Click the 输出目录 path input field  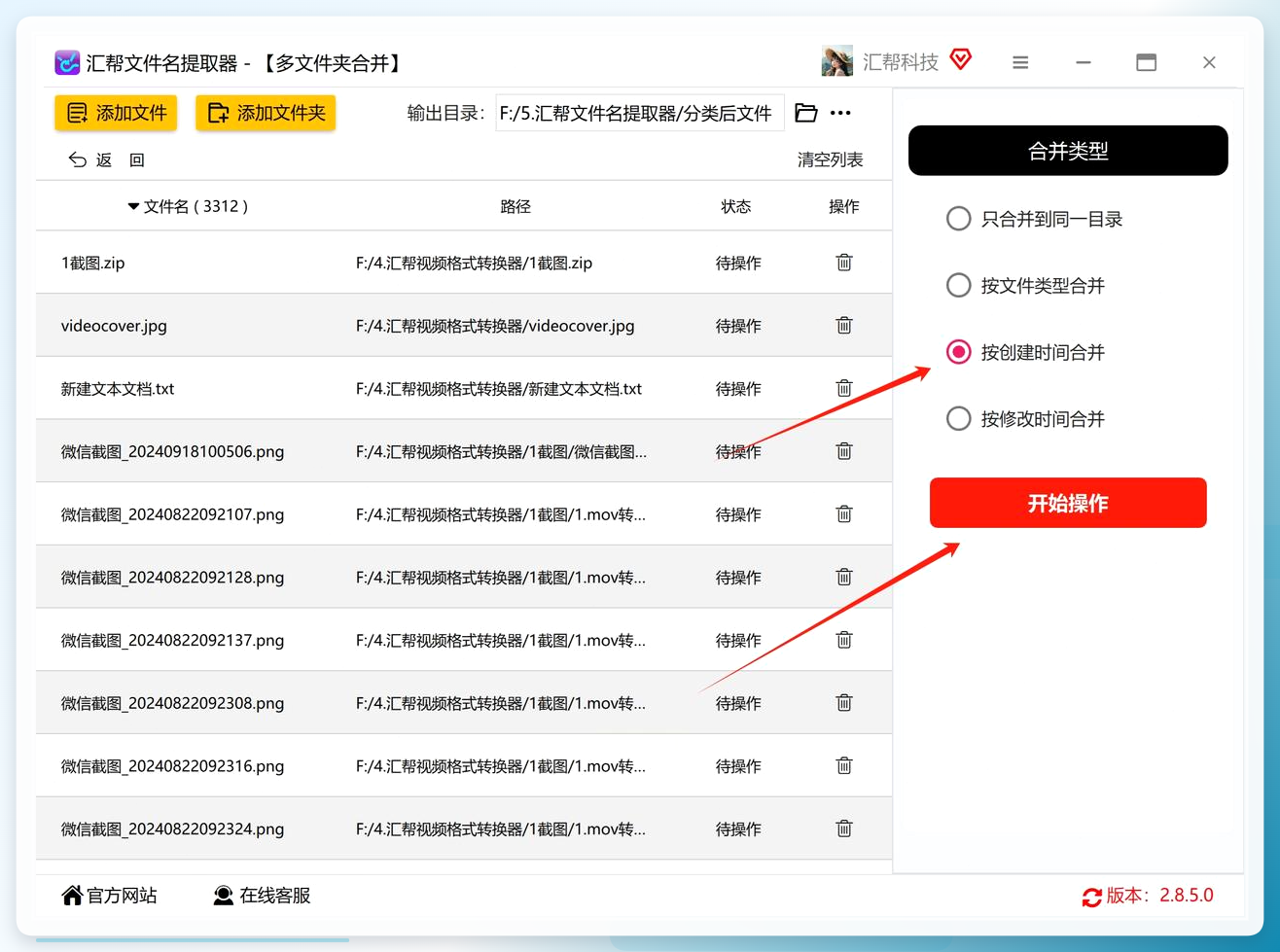[x=639, y=113]
